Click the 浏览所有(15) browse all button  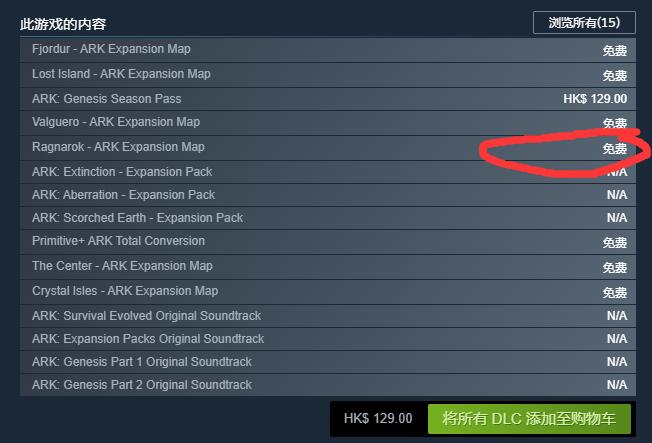[x=584, y=22]
